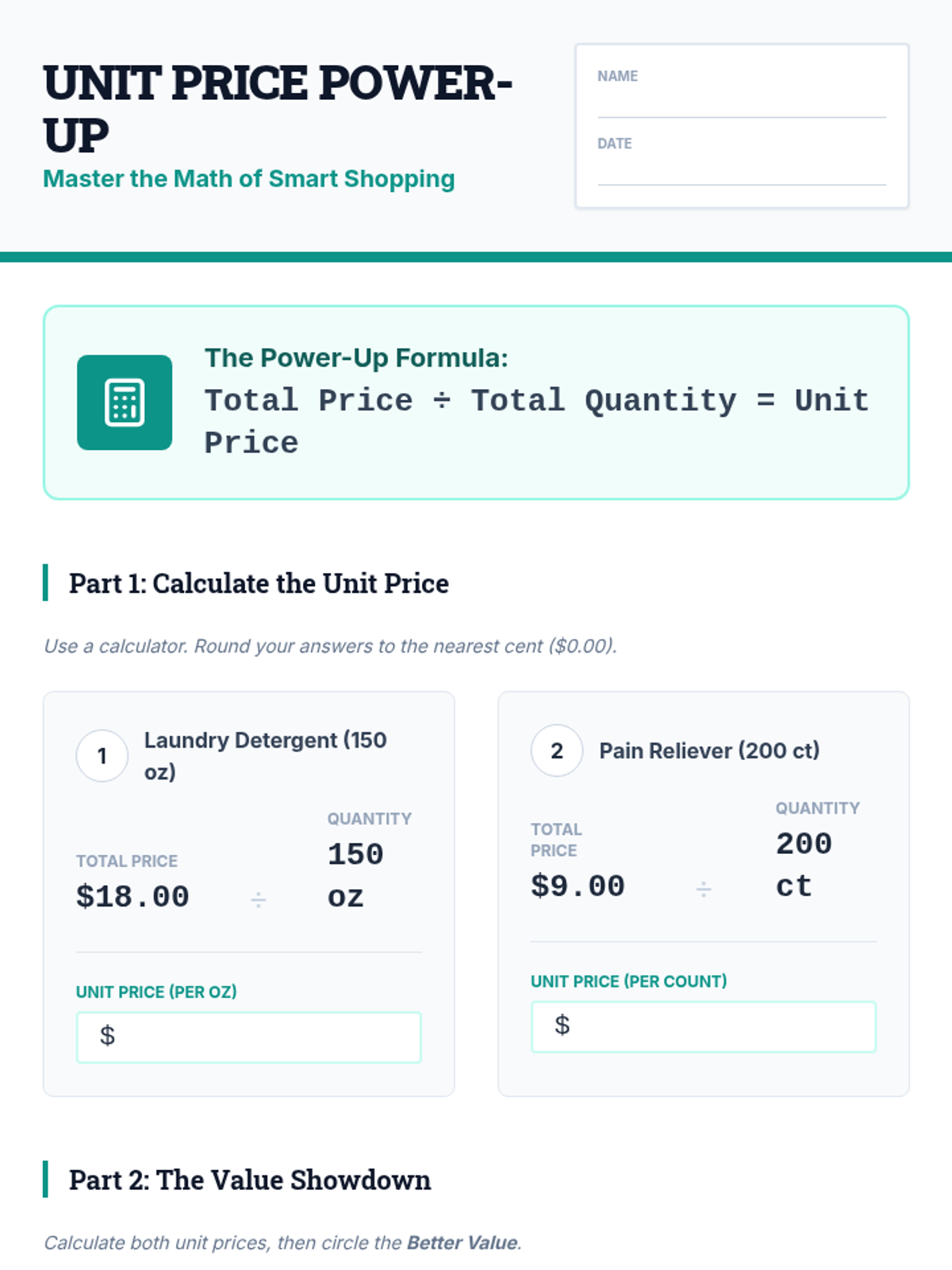
Task: Click the division sign in the detergent card
Action: (258, 899)
